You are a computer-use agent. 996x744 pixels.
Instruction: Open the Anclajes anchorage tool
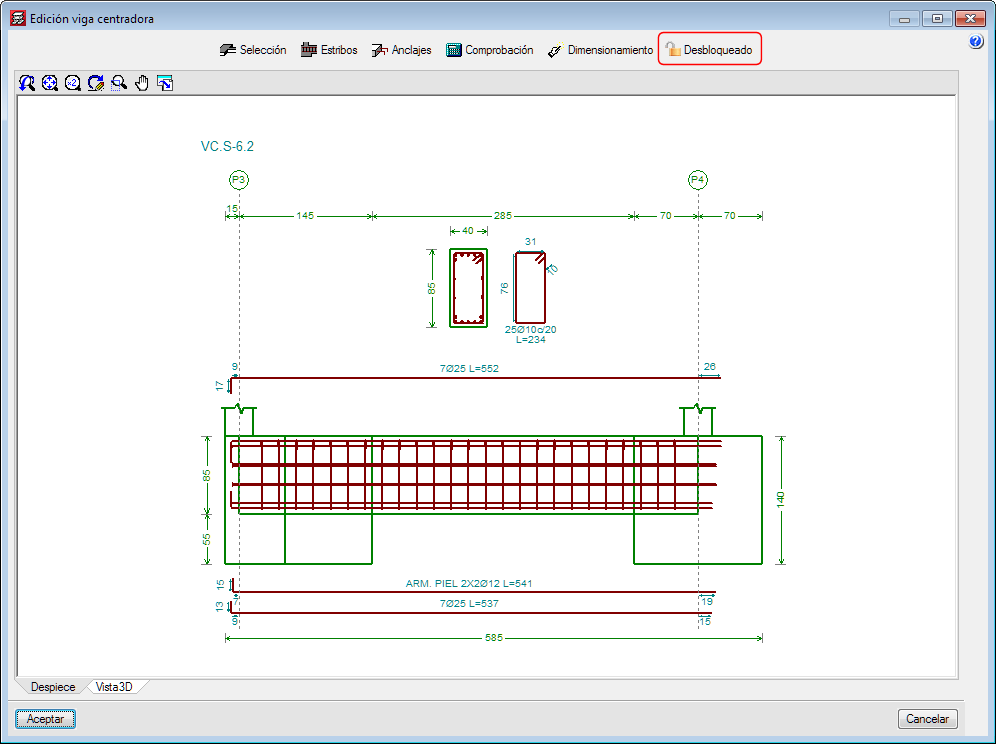coord(401,50)
